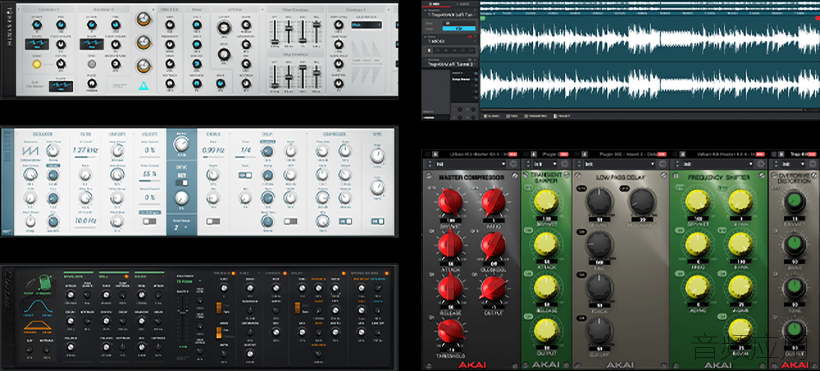Toggle the On button beside Transient Shaper Attack knob

tap(528, 230)
